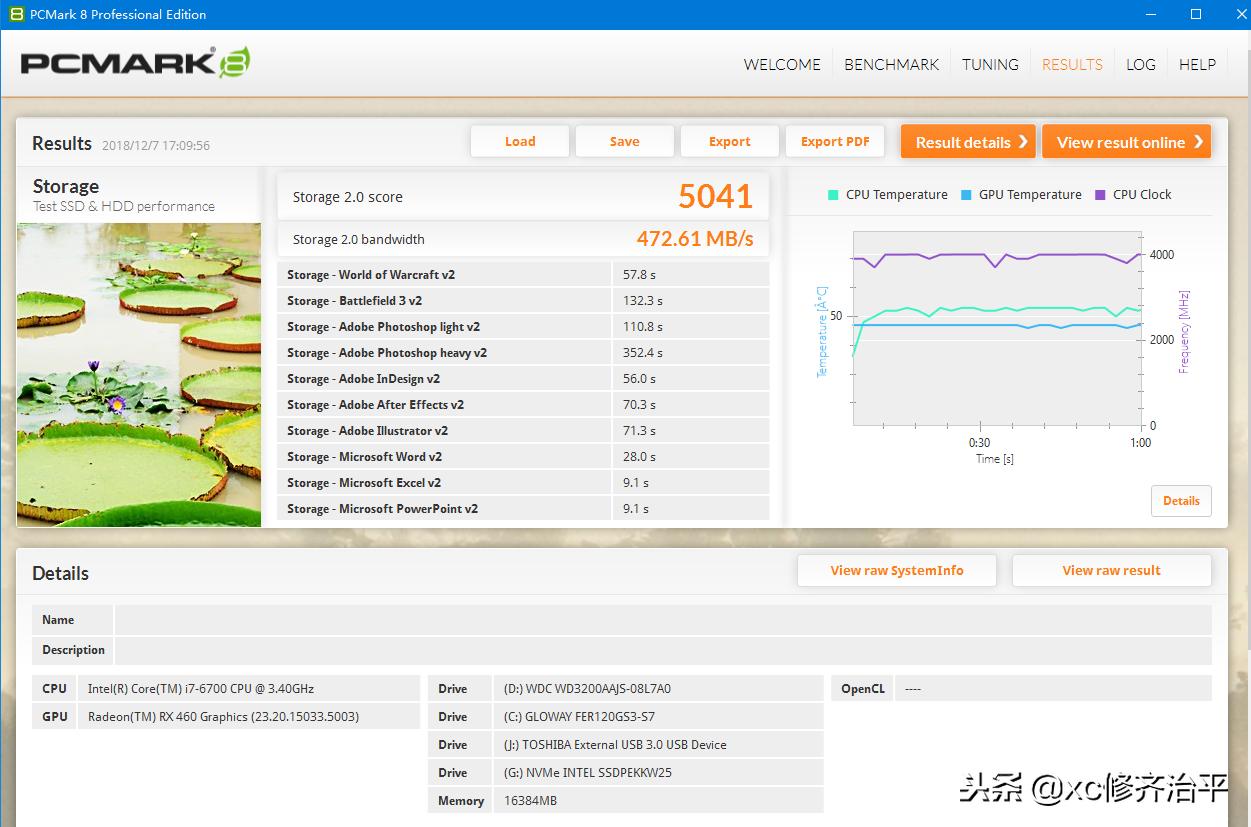Click the purple CPU Clock legend swatch
Screen dimensions: 1251x827
point(1100,195)
